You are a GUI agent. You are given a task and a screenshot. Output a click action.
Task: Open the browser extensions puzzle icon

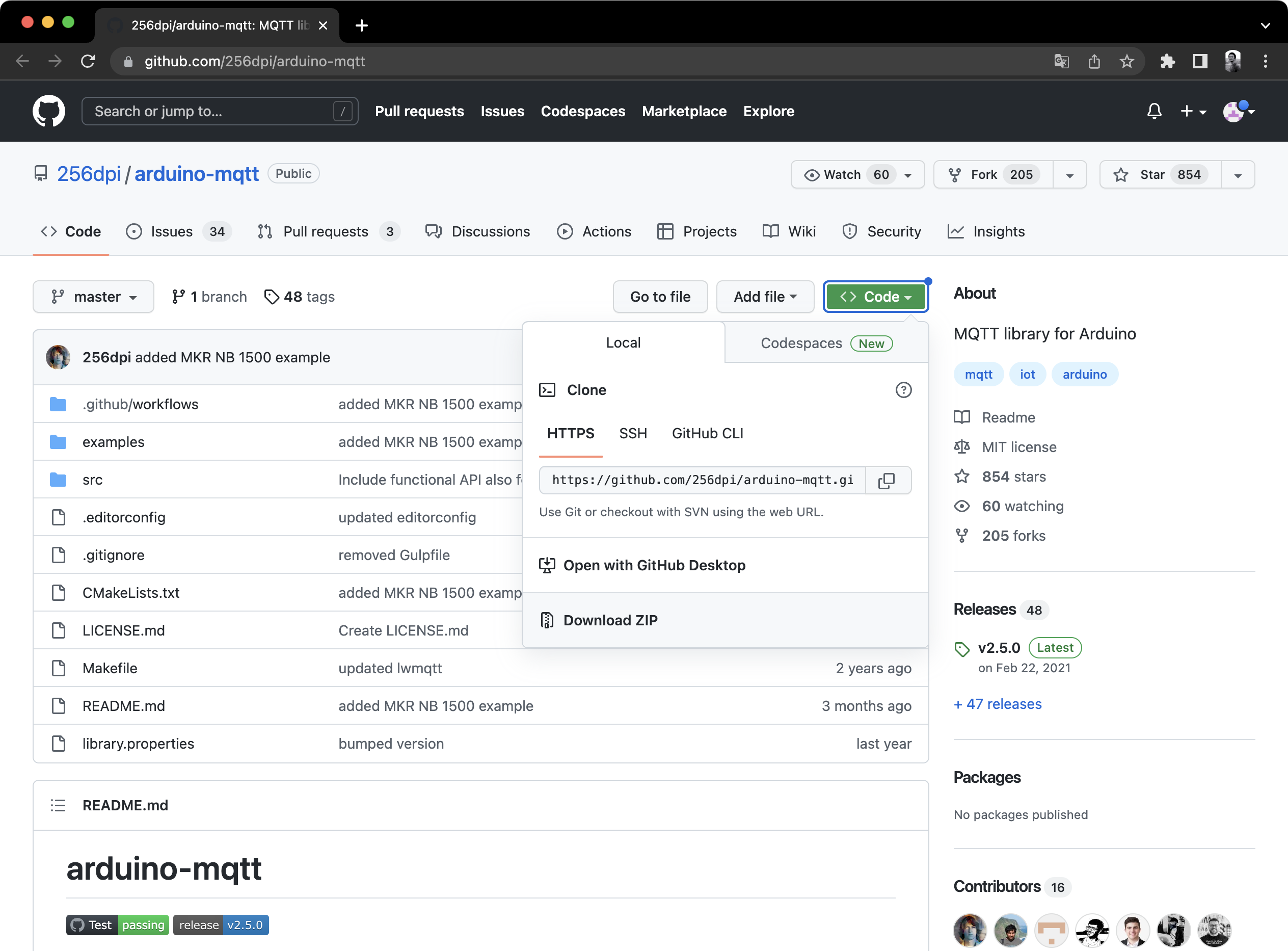(x=1167, y=61)
